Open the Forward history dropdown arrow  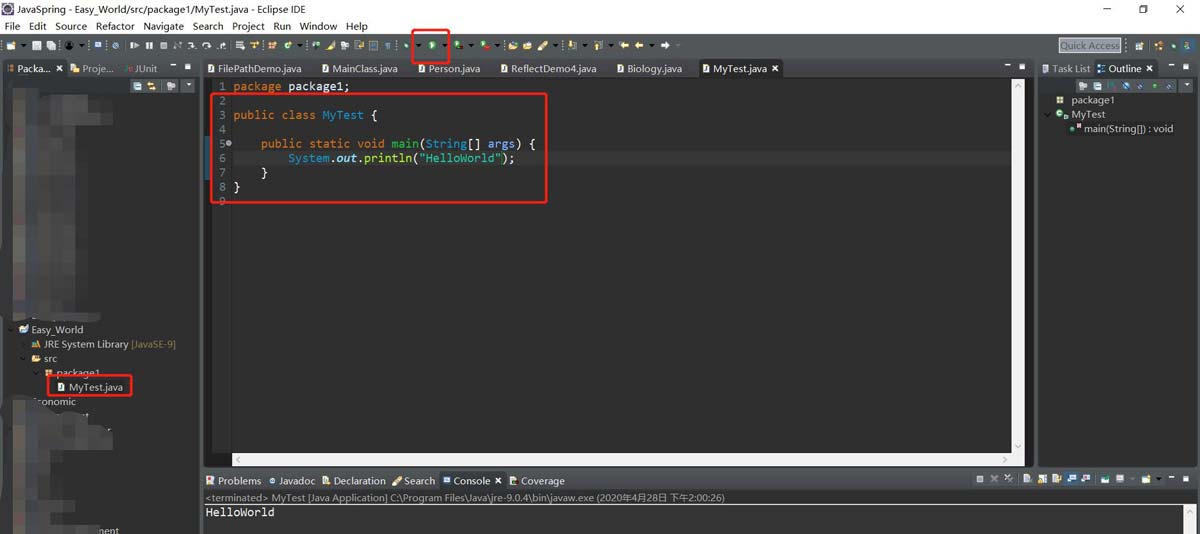click(x=677, y=45)
